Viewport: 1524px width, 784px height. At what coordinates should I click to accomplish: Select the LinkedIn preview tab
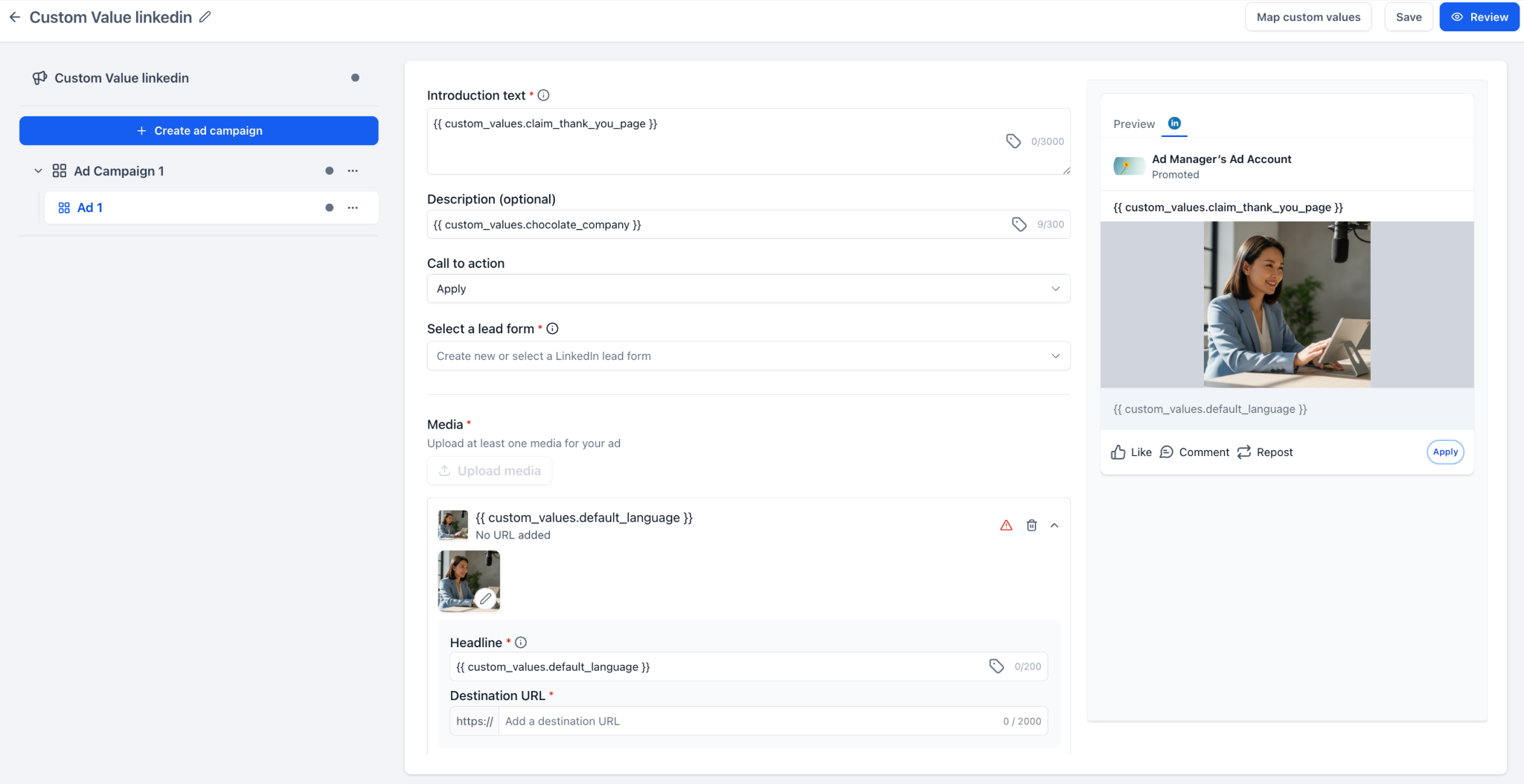point(1174,123)
